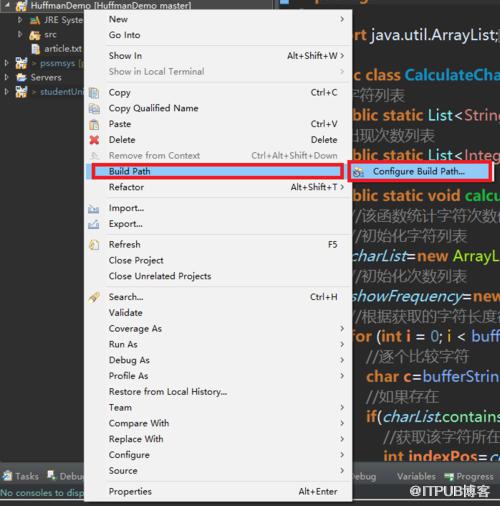
Task: Switch to the Variables tab
Action: tap(416, 476)
